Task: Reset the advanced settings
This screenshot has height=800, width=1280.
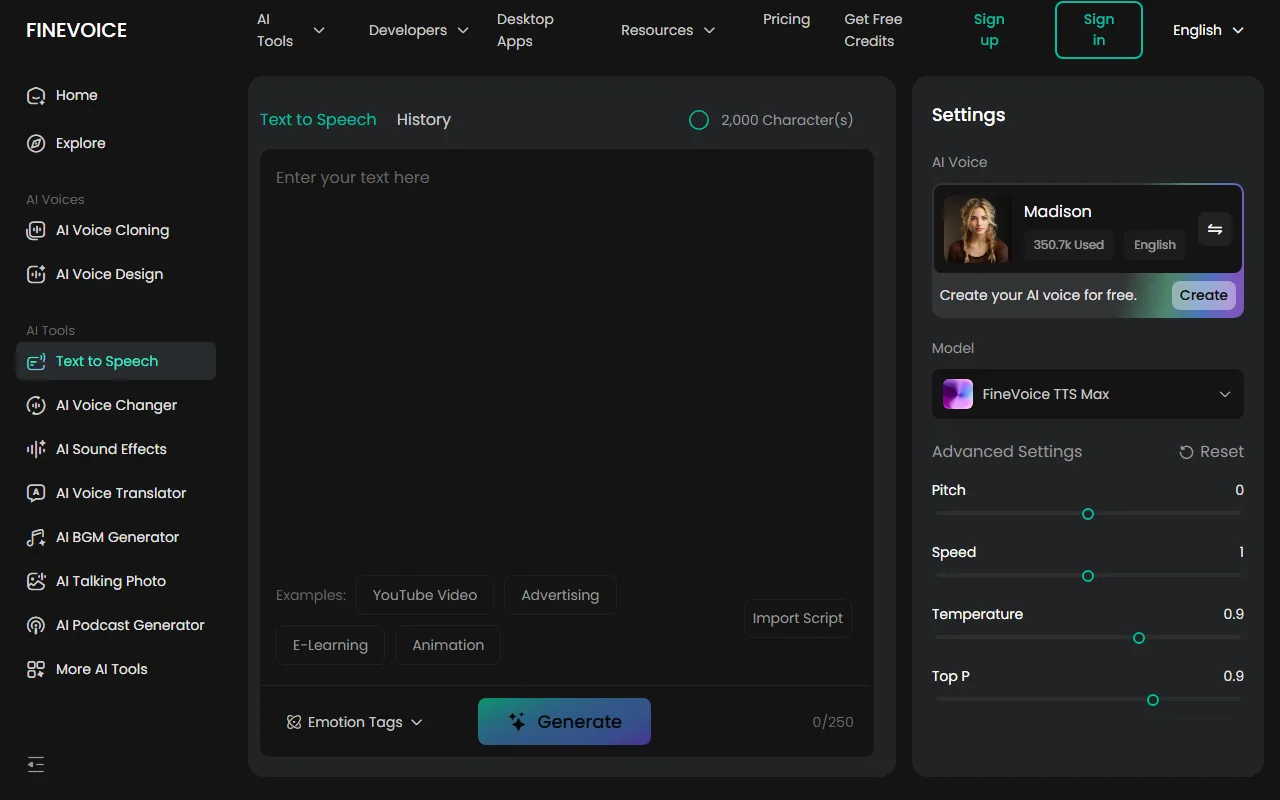Action: pyautogui.click(x=1211, y=452)
